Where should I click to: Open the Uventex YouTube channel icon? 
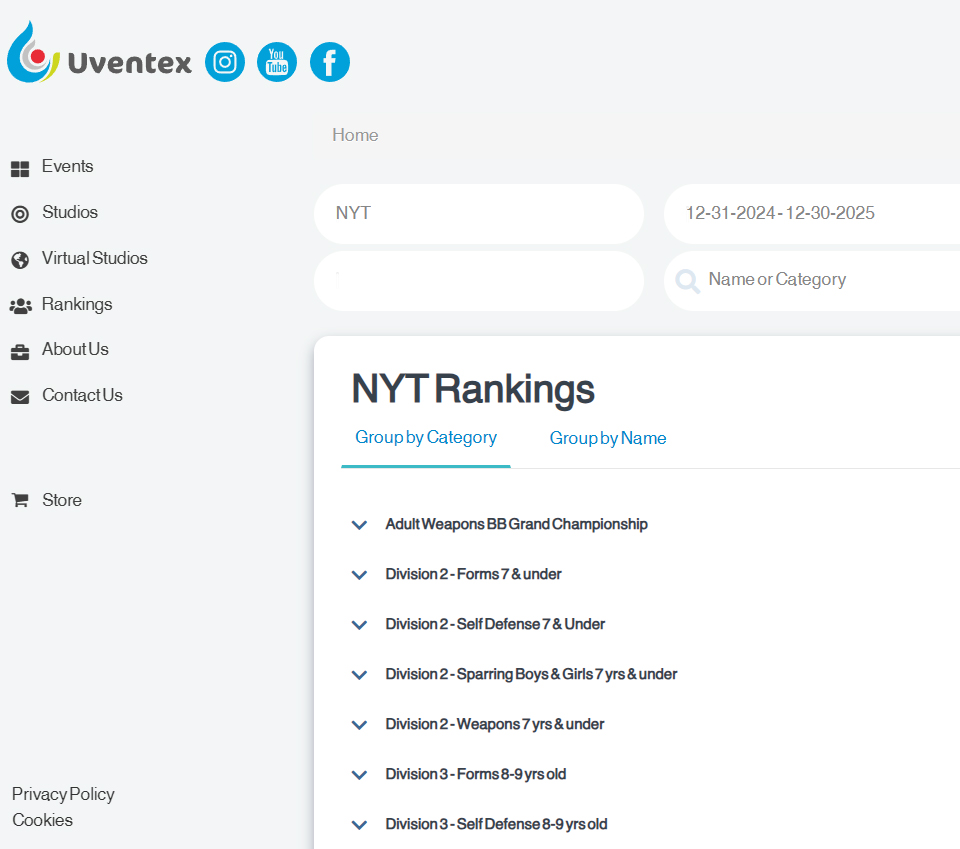tap(277, 62)
